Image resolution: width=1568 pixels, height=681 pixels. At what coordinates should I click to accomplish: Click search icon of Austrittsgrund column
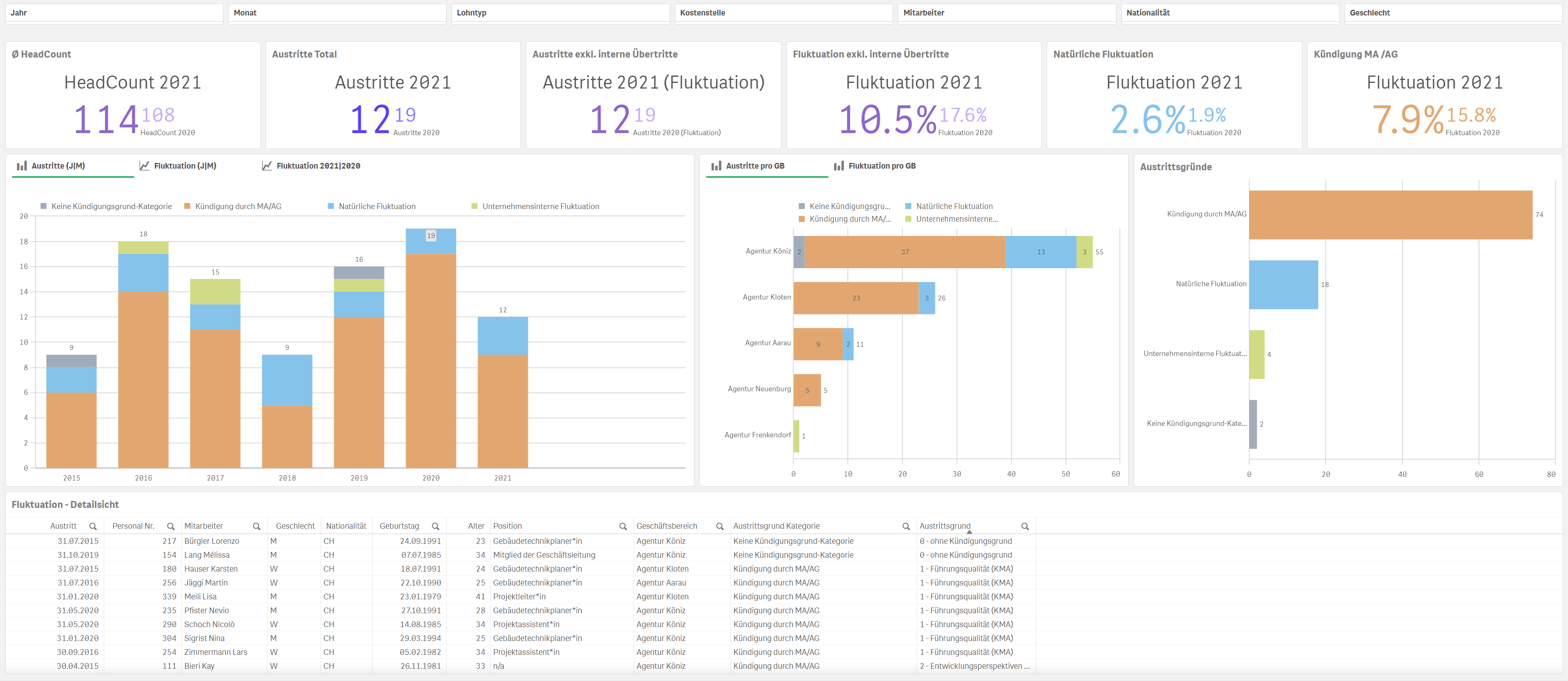coord(1025,527)
